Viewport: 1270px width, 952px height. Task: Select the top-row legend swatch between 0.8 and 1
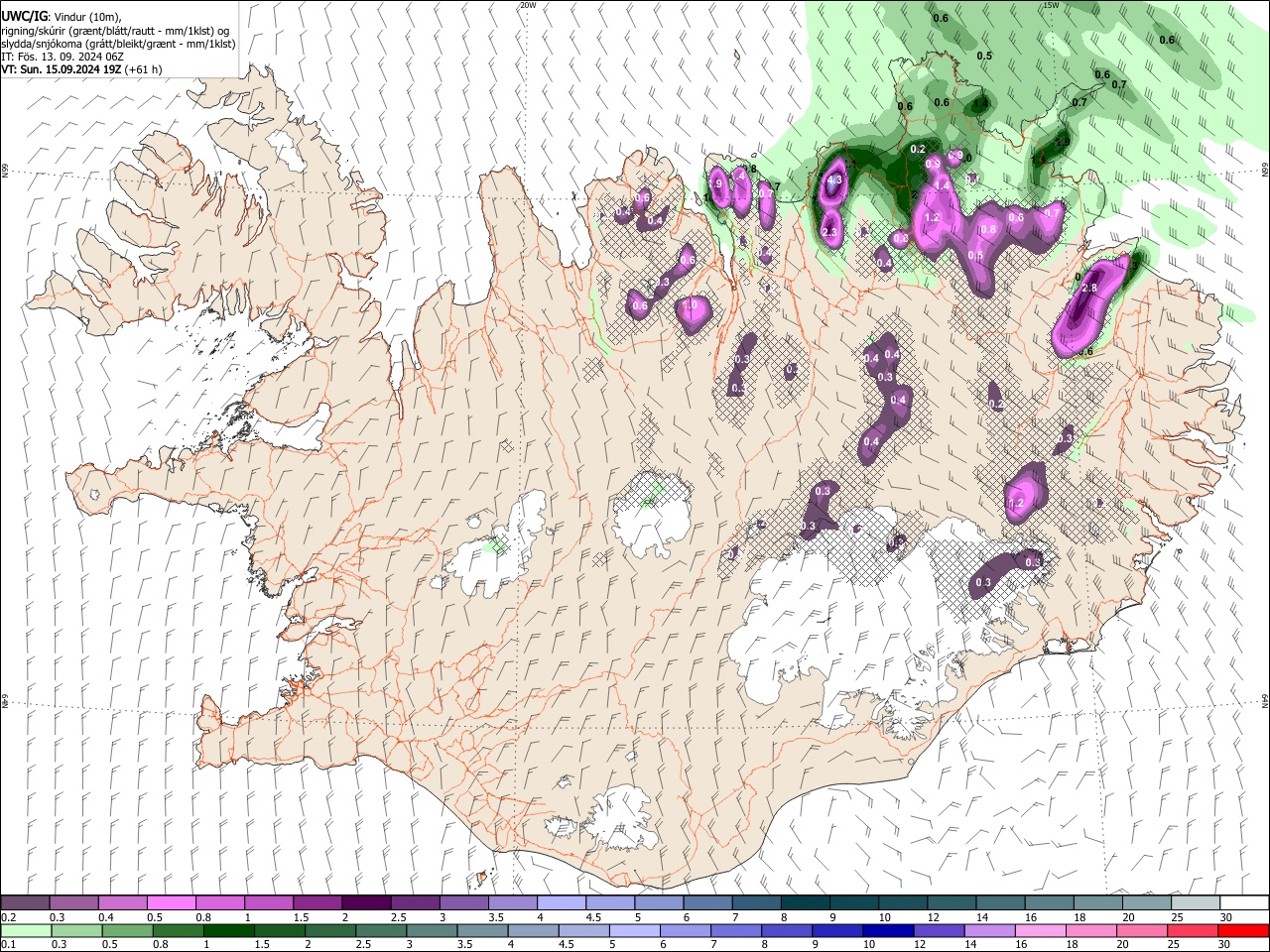(219, 903)
